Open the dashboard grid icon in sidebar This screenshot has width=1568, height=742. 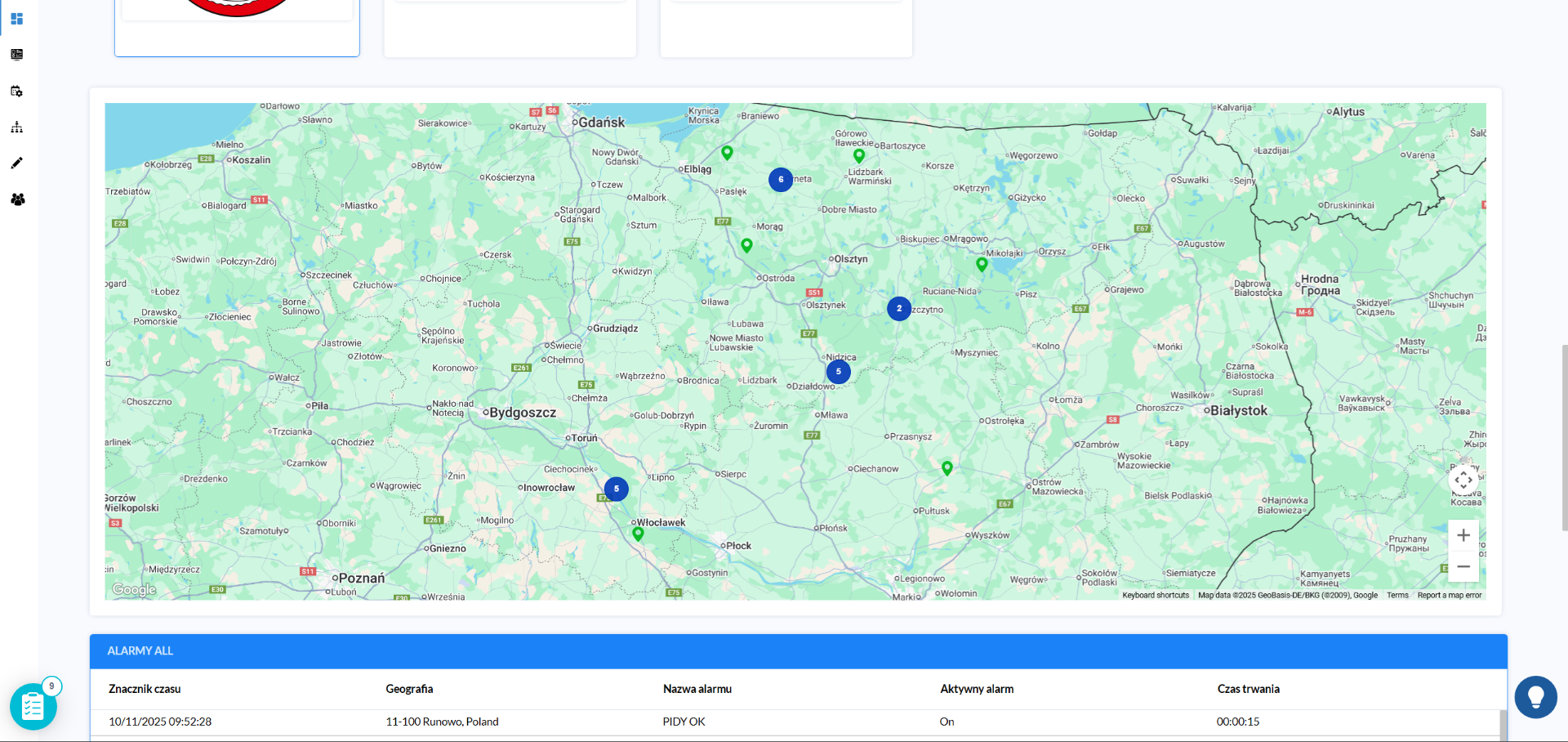16,19
